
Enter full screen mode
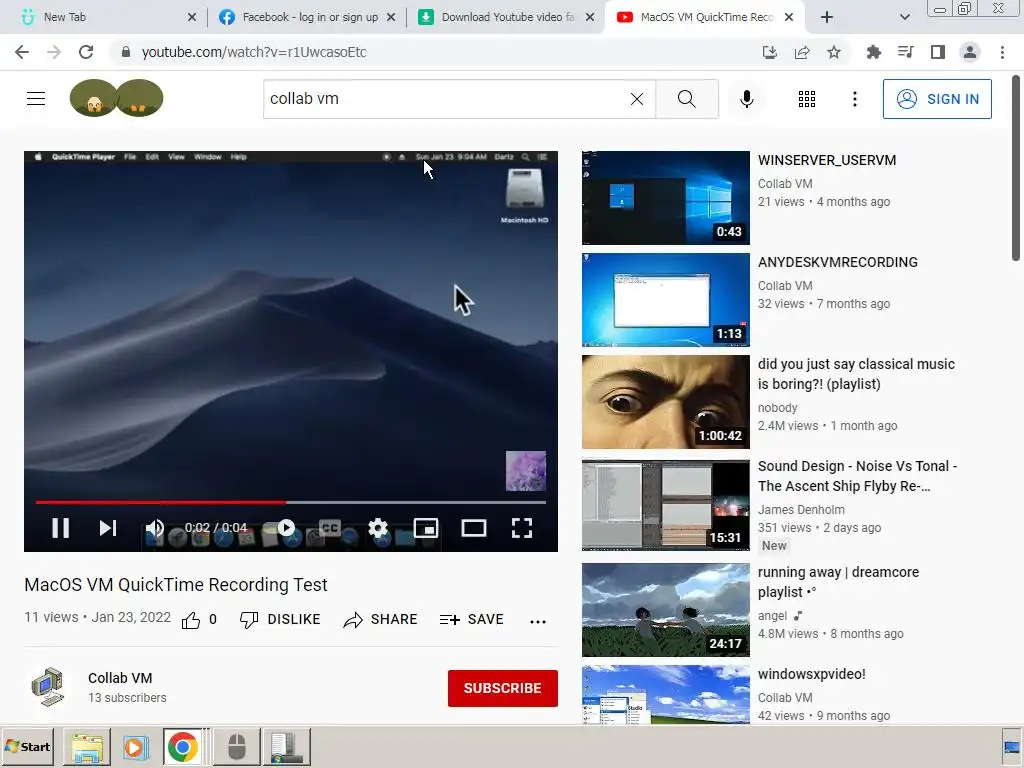click(x=522, y=528)
